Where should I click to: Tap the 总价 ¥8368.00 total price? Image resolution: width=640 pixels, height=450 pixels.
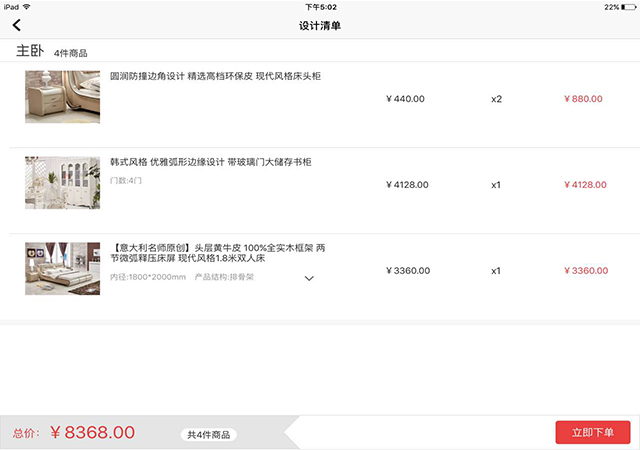click(73, 432)
